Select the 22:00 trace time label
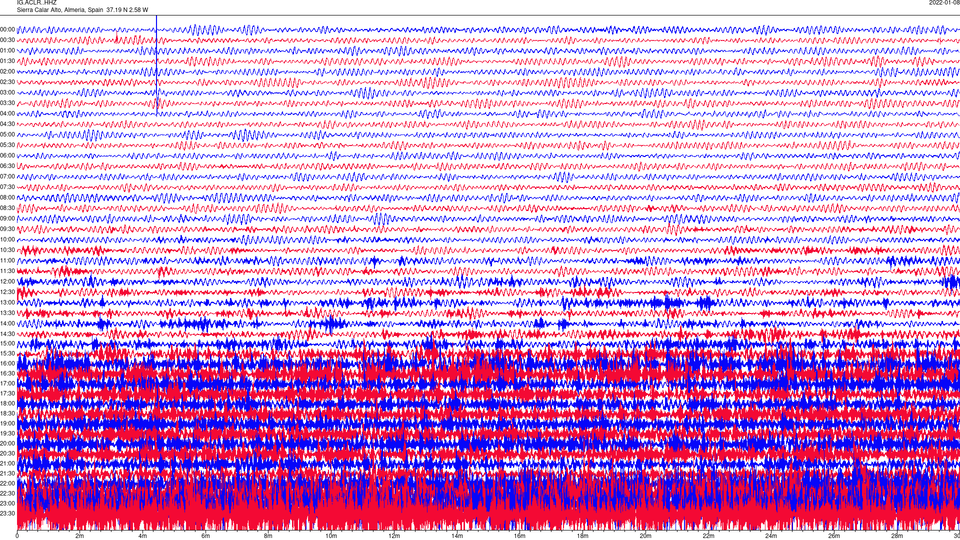Viewport: 960px width, 540px height. tap(7, 484)
